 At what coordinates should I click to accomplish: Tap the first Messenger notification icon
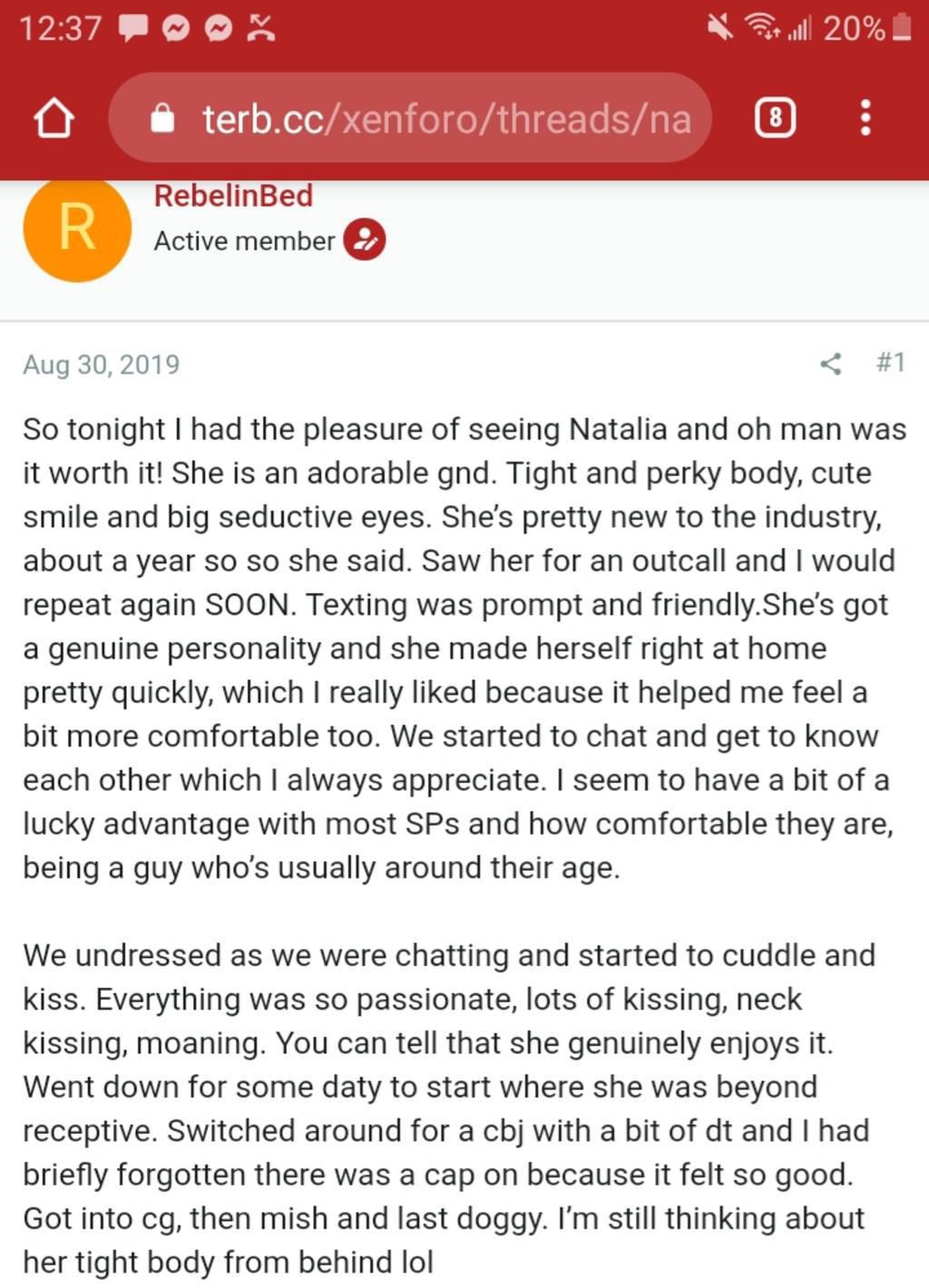tap(175, 29)
